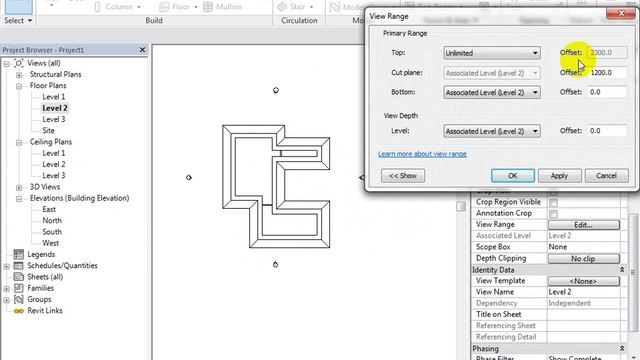Click the Sheets (all) icon

18,277
